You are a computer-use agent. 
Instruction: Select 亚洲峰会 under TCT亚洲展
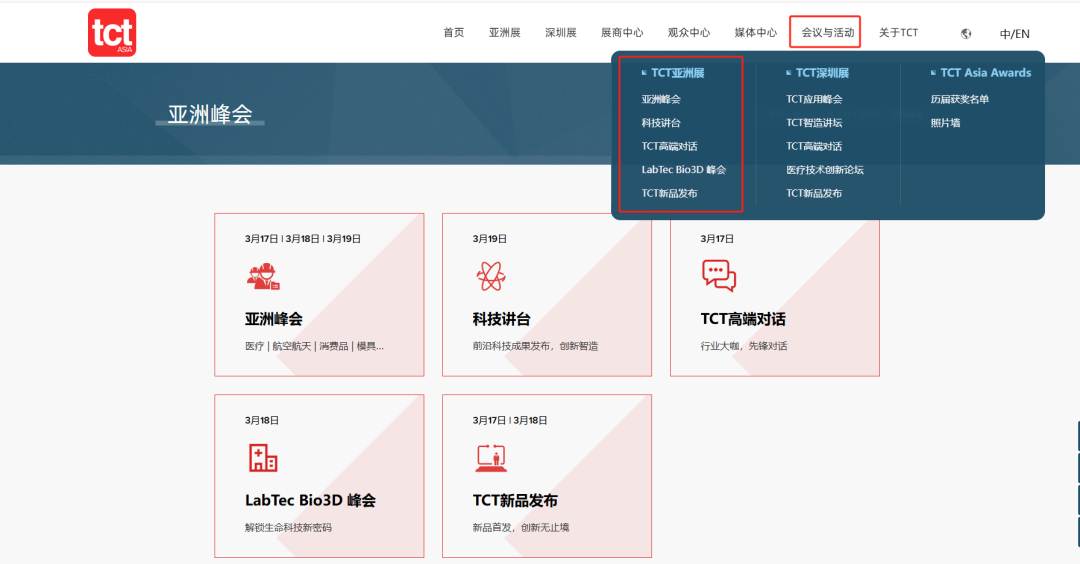tap(661, 99)
